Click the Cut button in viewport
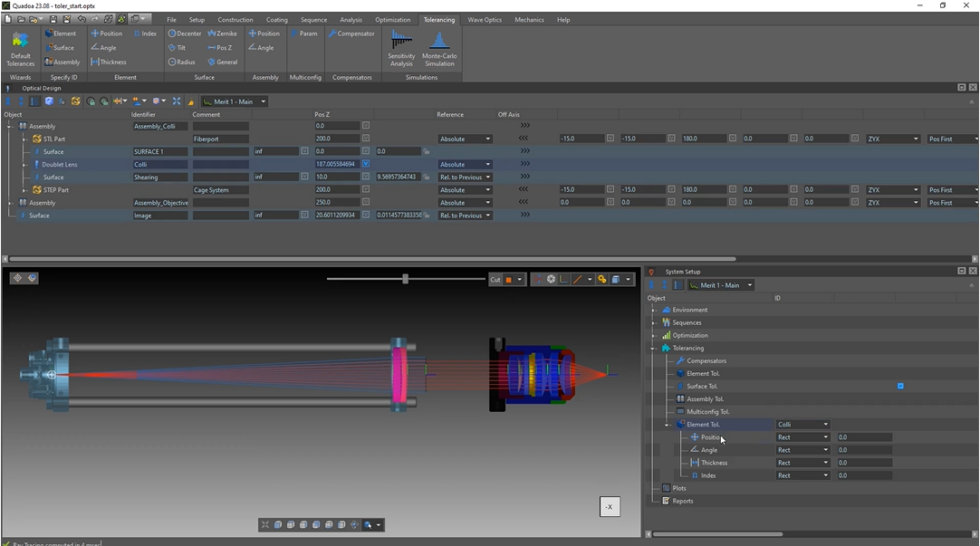980x546 pixels. [495, 280]
